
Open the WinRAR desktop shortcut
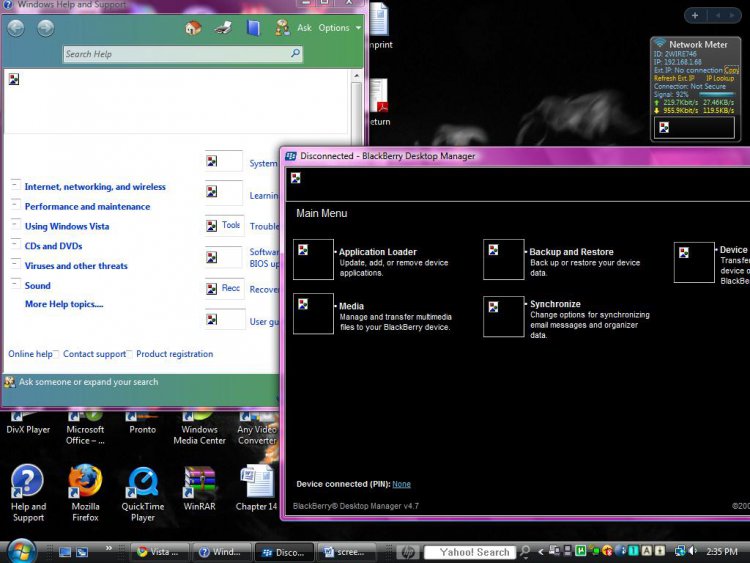click(x=199, y=488)
